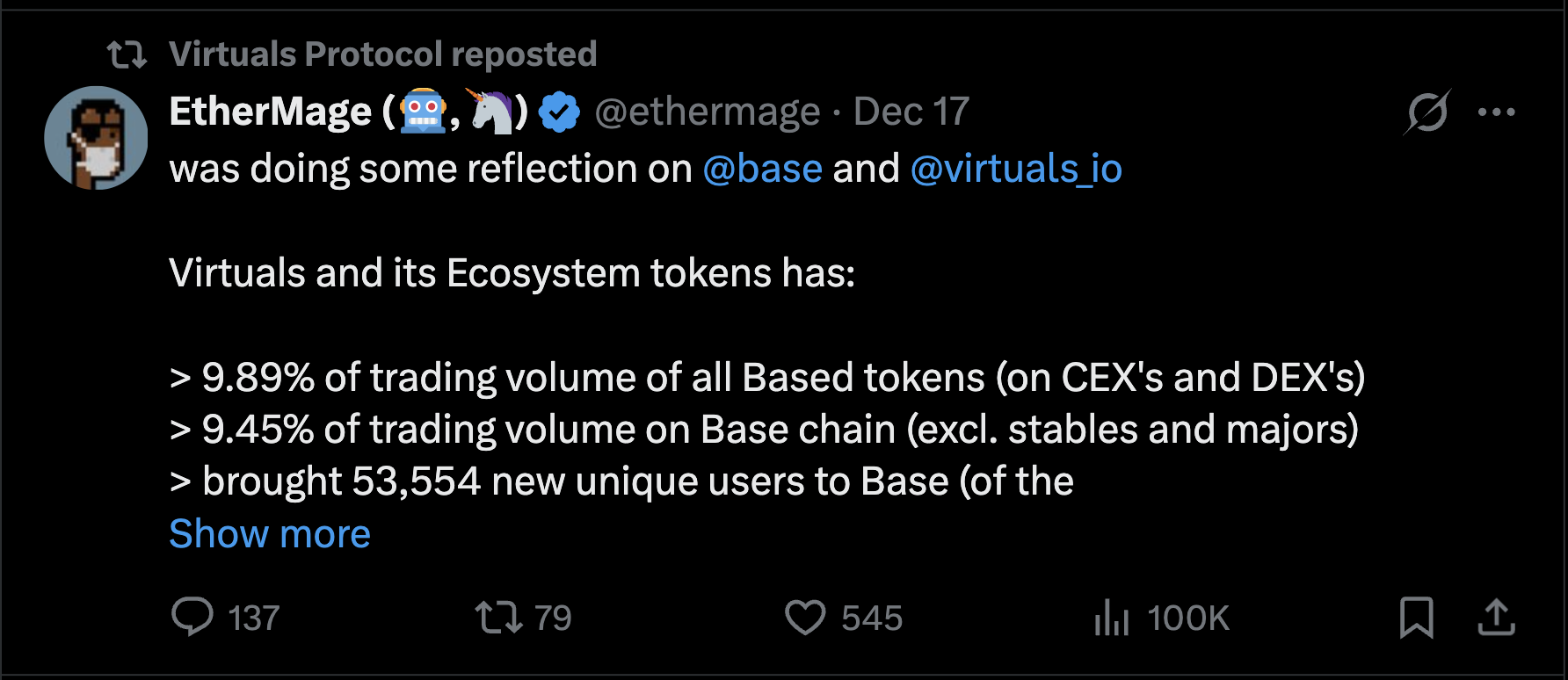
Task: Open view analytics bar chart icon
Action: click(1112, 617)
